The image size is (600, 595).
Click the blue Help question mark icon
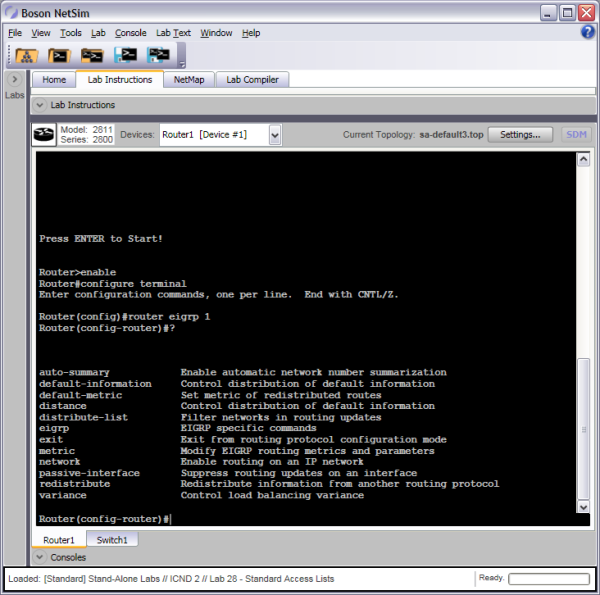click(588, 32)
